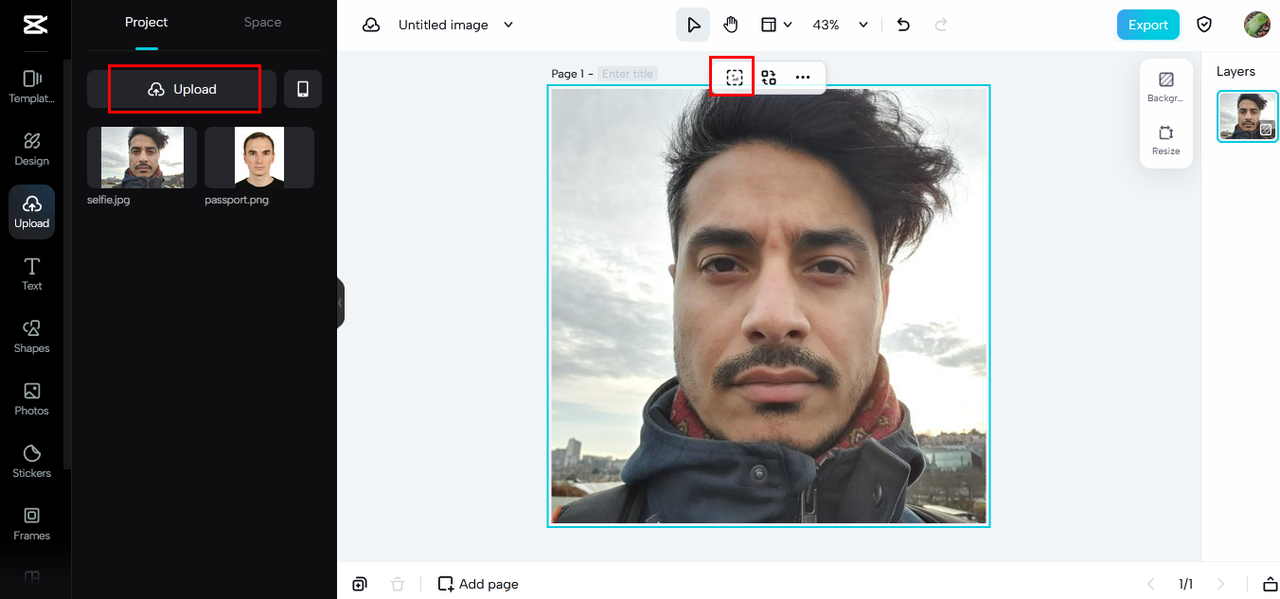Select the Upload sidebar item
Screen dimensions: 1280x599
coord(32,211)
